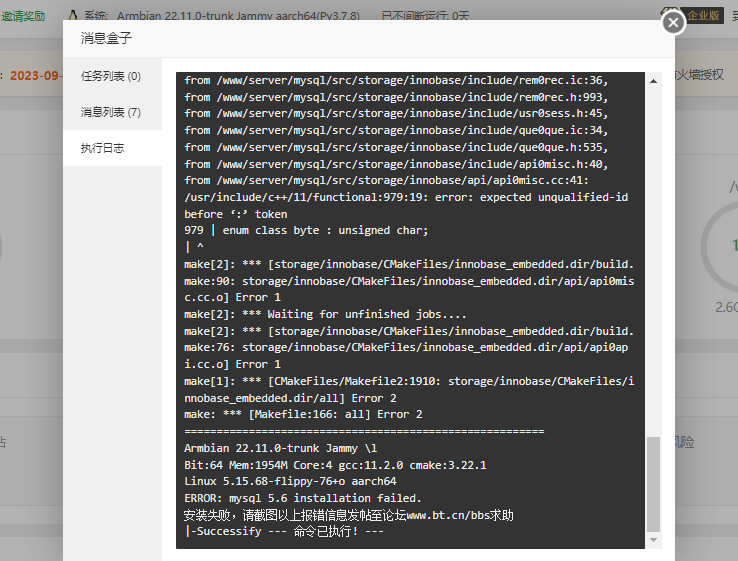
Task: Click the 邀请奖励 link in background
Action: pos(23,16)
